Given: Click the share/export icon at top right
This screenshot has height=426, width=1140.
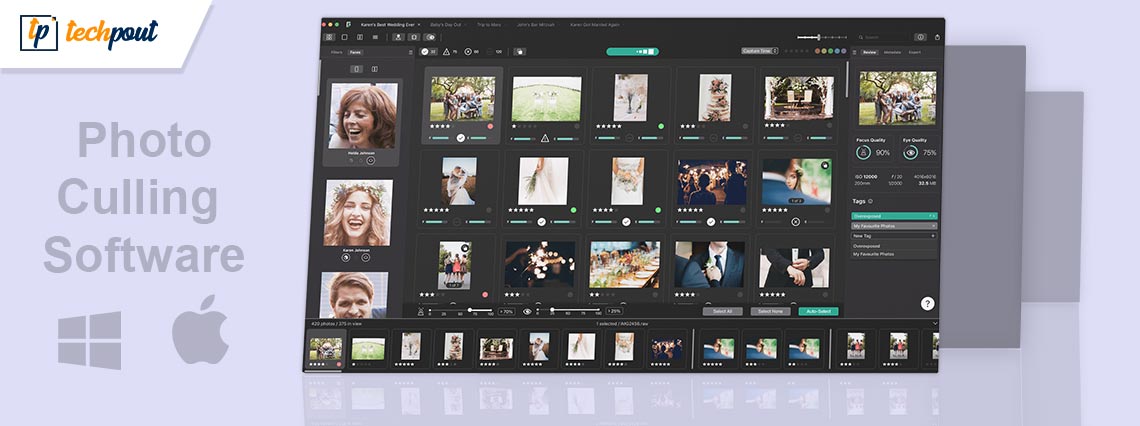Looking at the screenshot, I should [x=937, y=37].
